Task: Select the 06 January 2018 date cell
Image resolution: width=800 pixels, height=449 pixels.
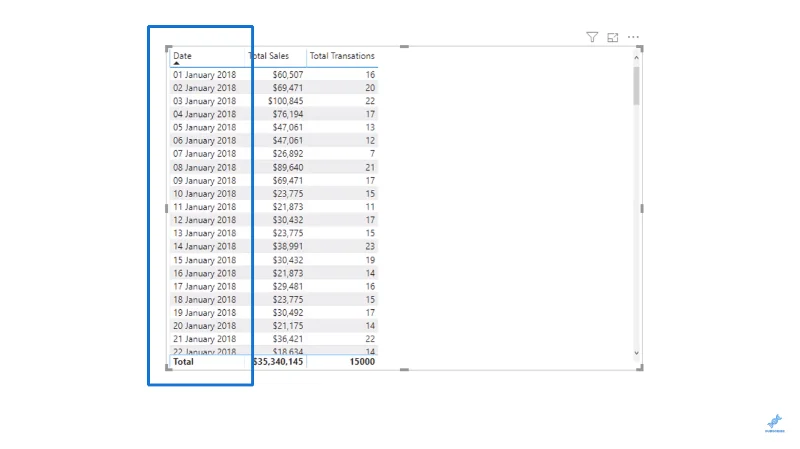Action: (x=205, y=141)
